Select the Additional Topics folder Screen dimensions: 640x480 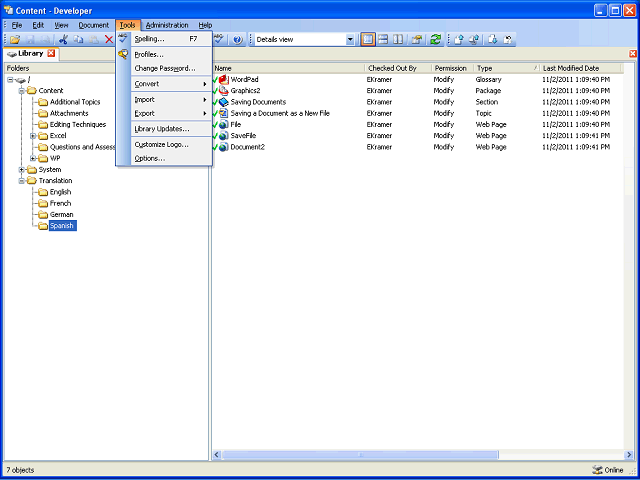[75, 102]
